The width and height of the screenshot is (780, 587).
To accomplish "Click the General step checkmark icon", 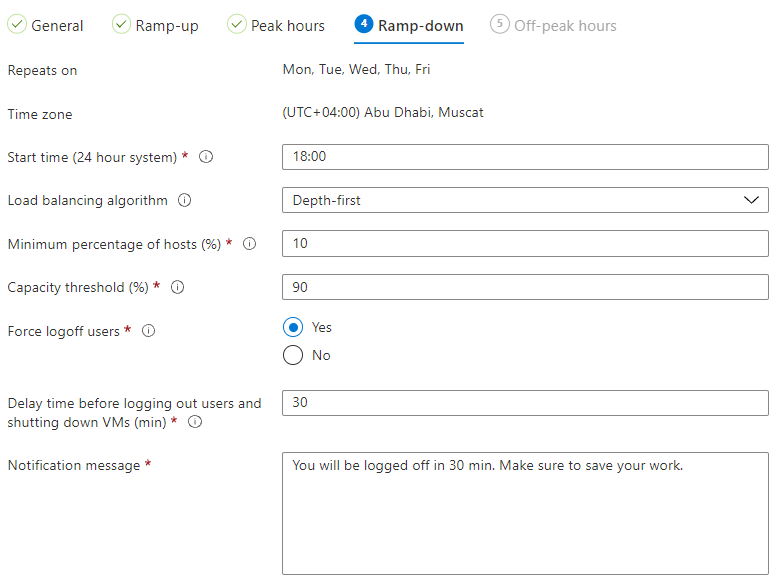I will (17, 25).
